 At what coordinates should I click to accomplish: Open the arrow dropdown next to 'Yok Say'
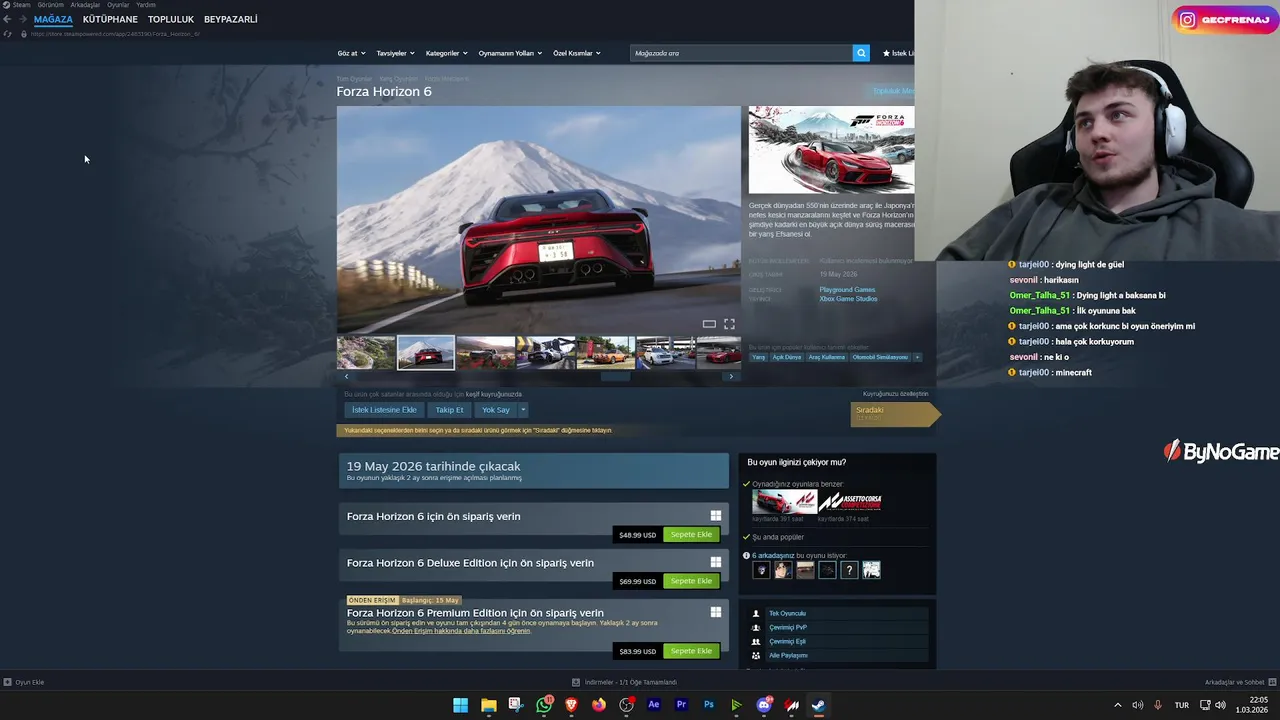point(522,410)
